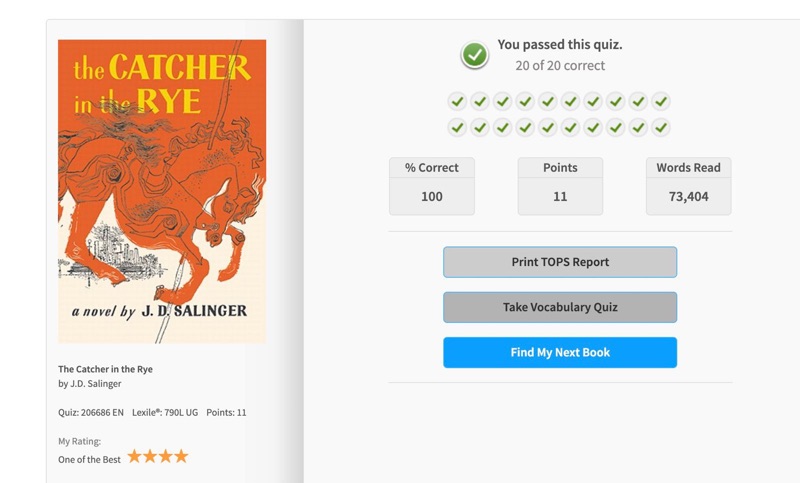Image resolution: width=800 pixels, height=483 pixels.
Task: Open the Catcher in the Rye cover image
Action: (162, 191)
